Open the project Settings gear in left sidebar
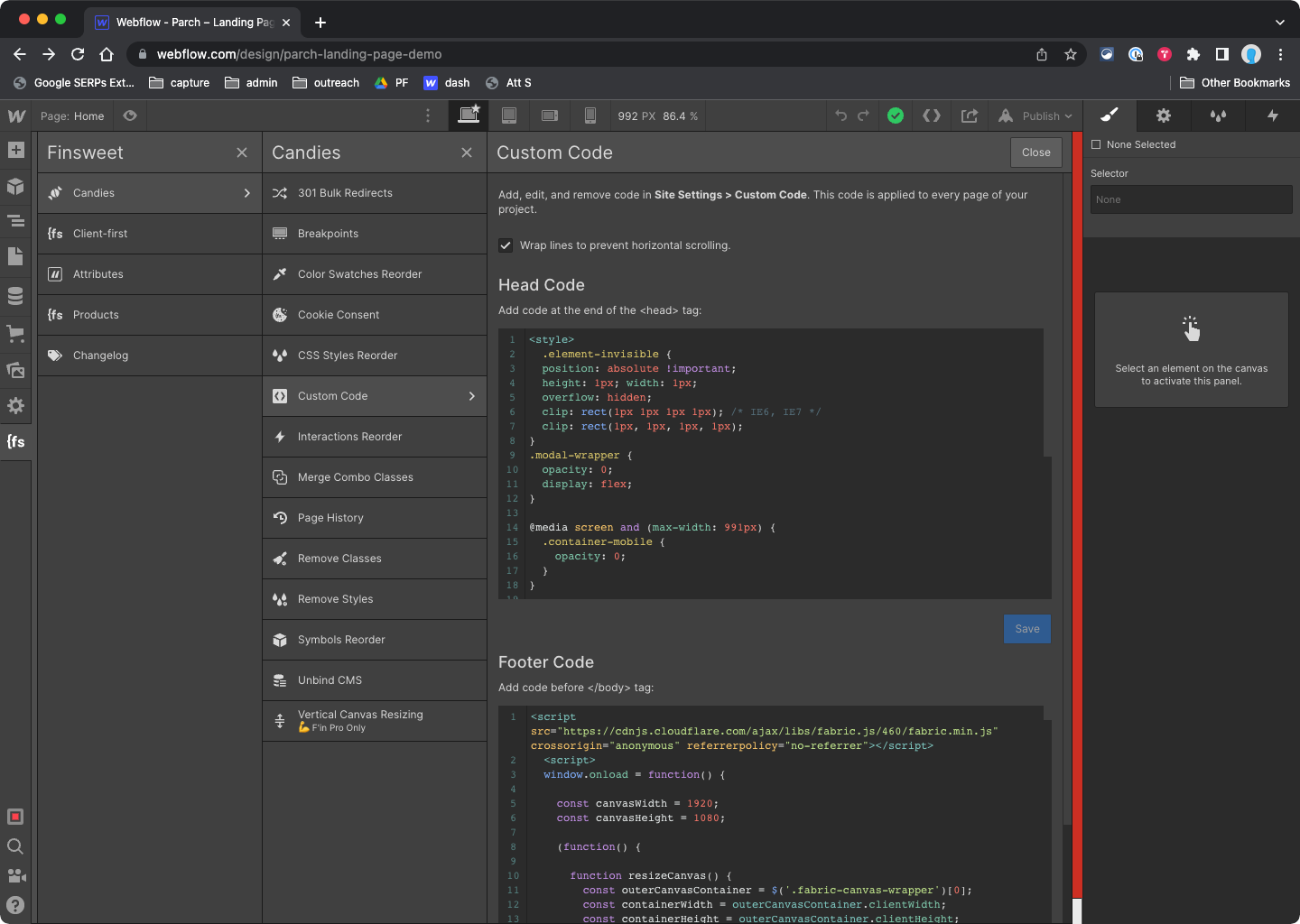This screenshot has width=1300, height=924. click(15, 406)
